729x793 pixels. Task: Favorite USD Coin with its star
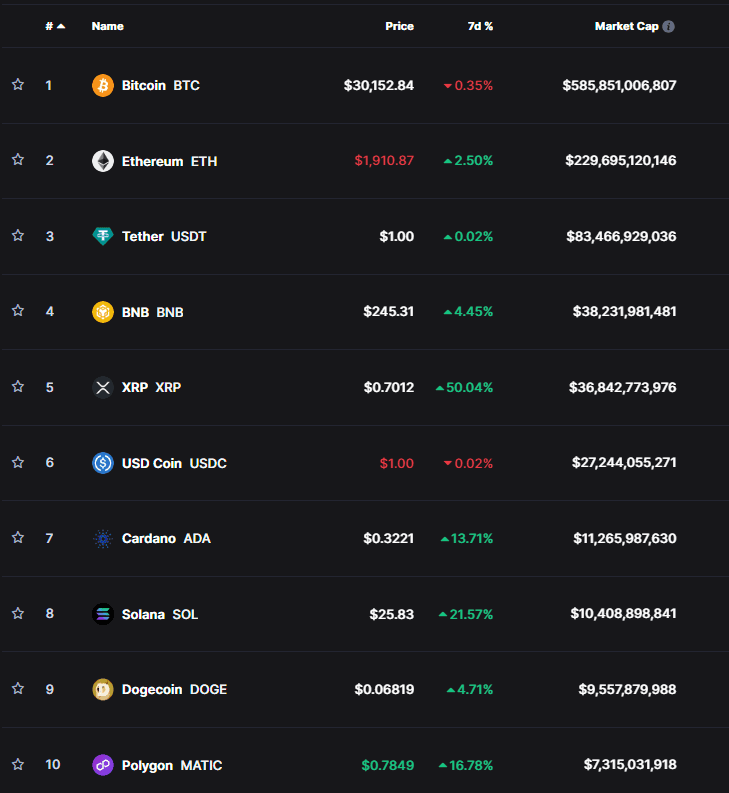tap(18, 462)
